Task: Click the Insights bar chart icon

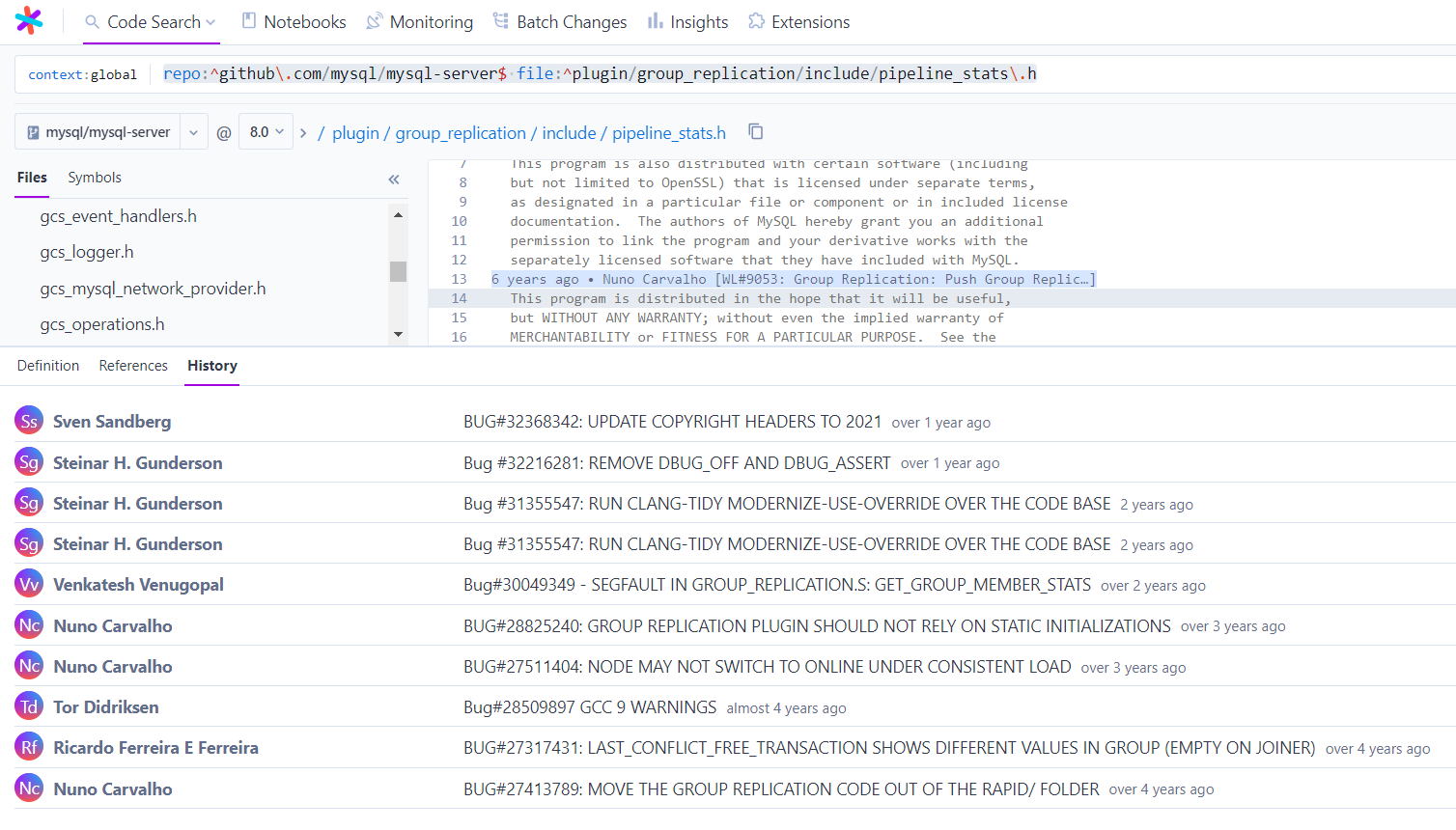Action: pos(655,21)
